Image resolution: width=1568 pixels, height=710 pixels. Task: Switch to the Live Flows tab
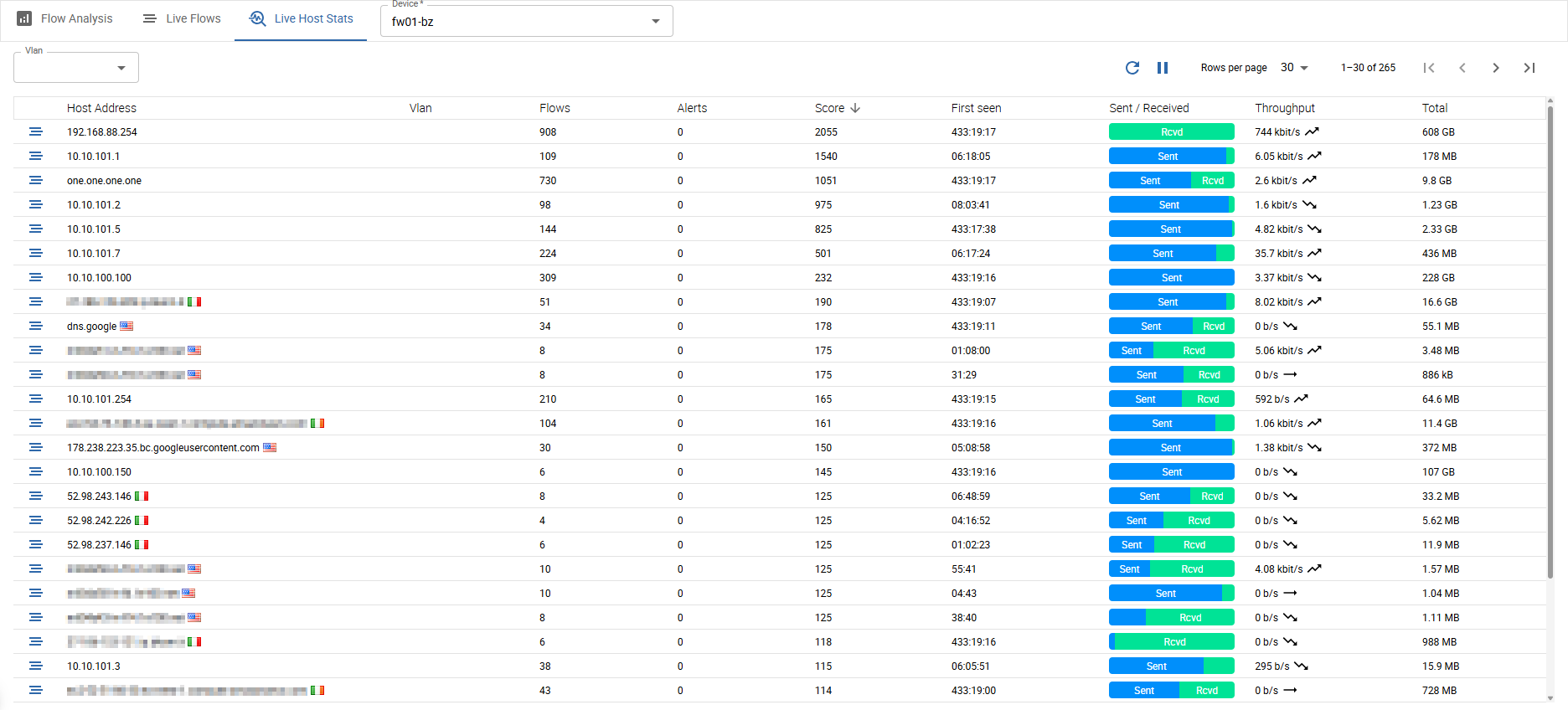pyautogui.click(x=182, y=18)
